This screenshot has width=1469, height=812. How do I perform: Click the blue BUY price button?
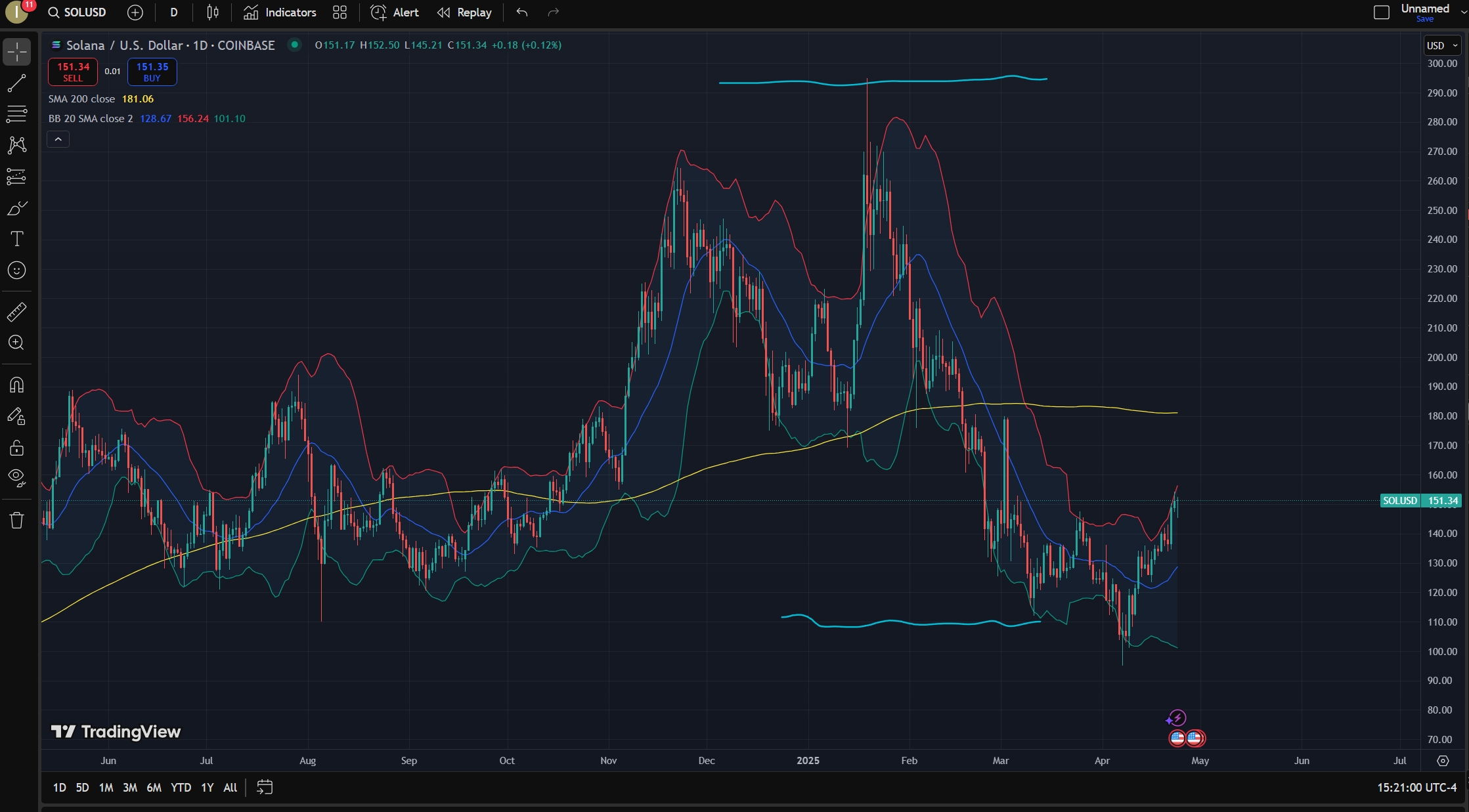pos(152,72)
